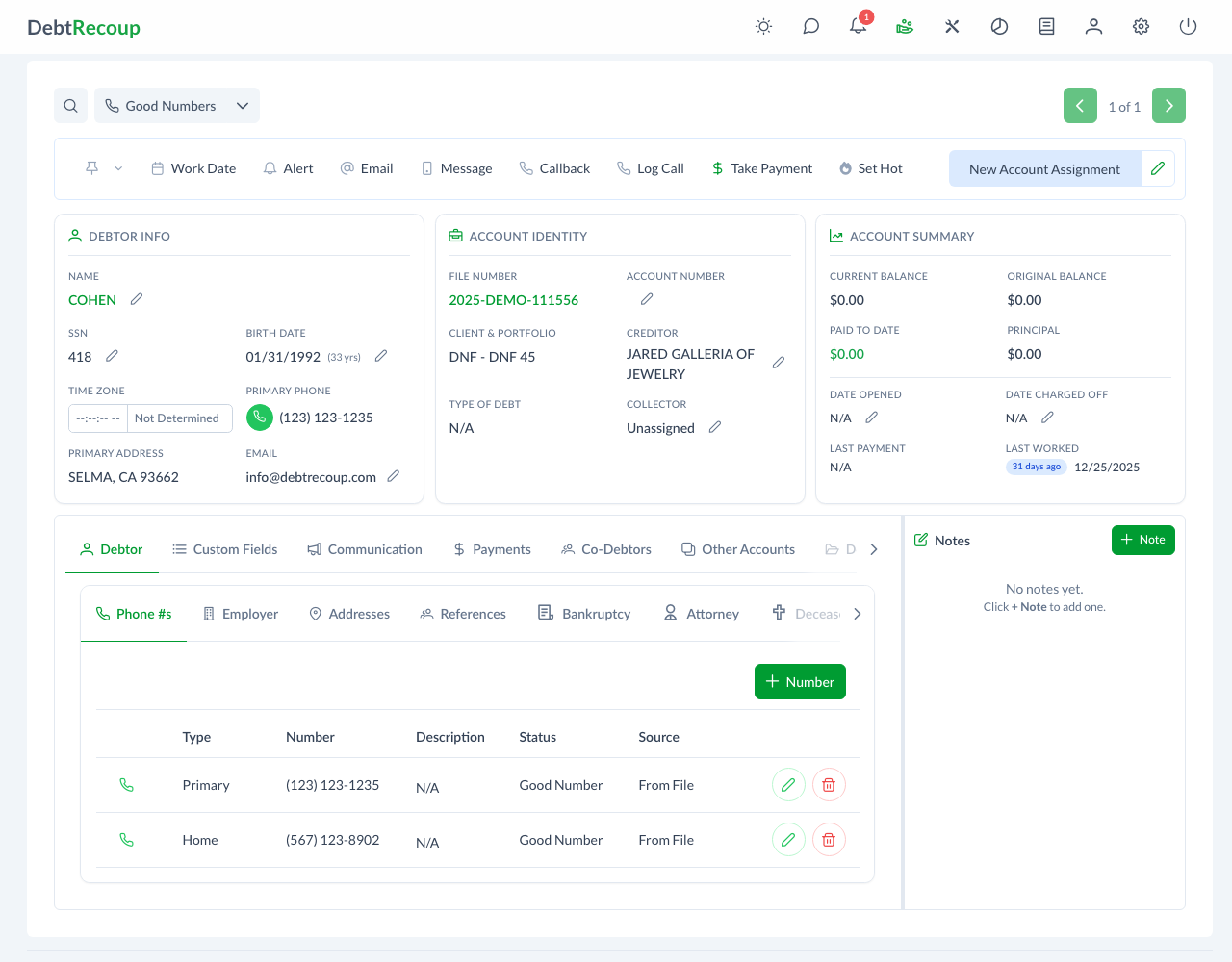Screen dimensions: 1232x962
Task: Show more sub-tabs after Deceased
Action: coord(858,614)
